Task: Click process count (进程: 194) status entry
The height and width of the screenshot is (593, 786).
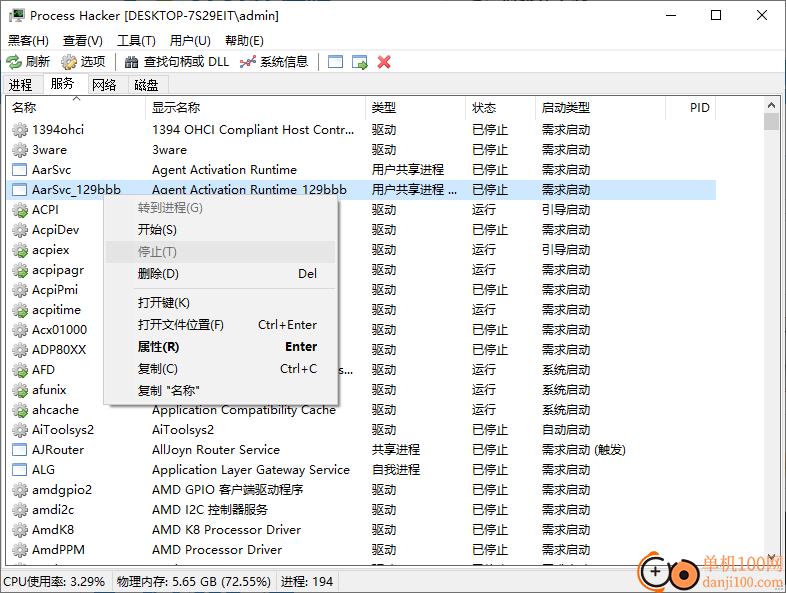Action: pyautogui.click(x=307, y=581)
